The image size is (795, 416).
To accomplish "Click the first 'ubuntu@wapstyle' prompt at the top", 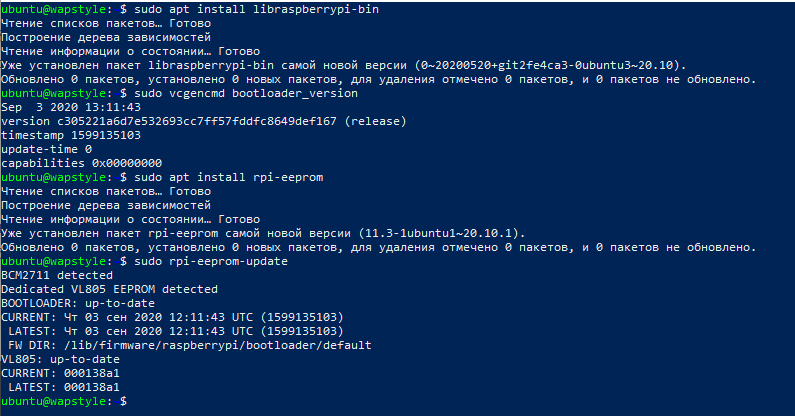I will coord(58,8).
